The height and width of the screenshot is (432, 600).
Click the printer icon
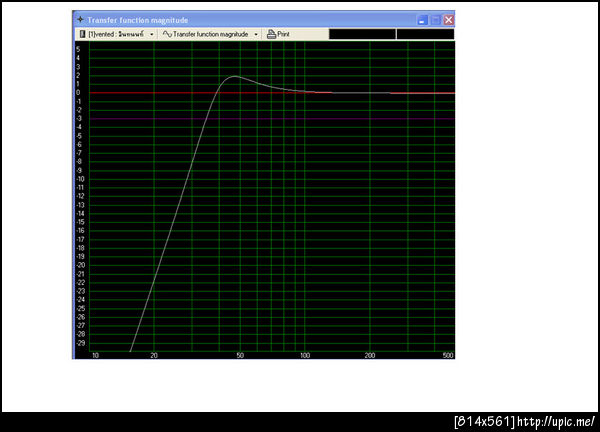point(271,34)
